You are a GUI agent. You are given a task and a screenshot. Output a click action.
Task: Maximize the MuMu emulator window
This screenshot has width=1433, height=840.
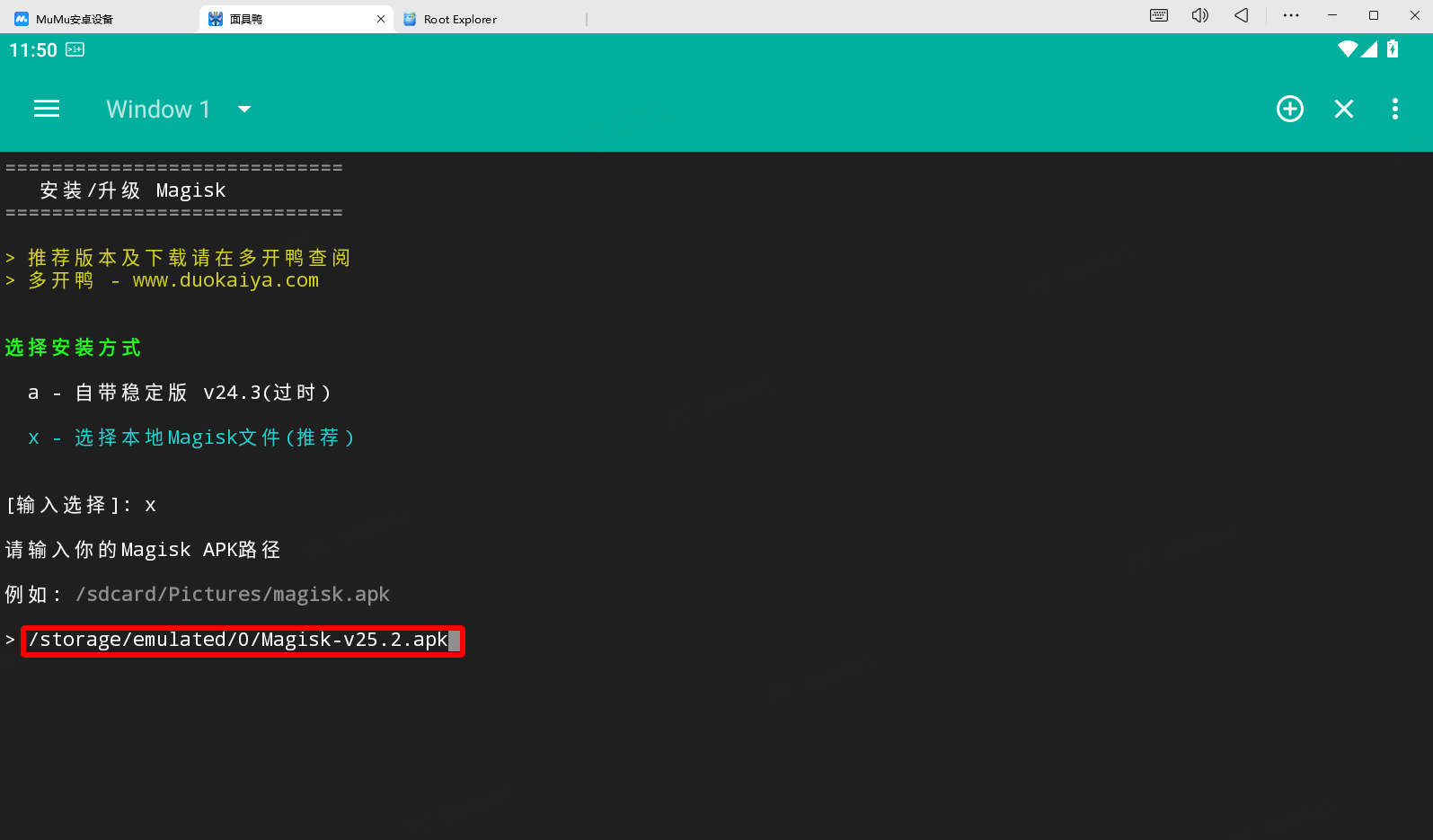click(1374, 15)
